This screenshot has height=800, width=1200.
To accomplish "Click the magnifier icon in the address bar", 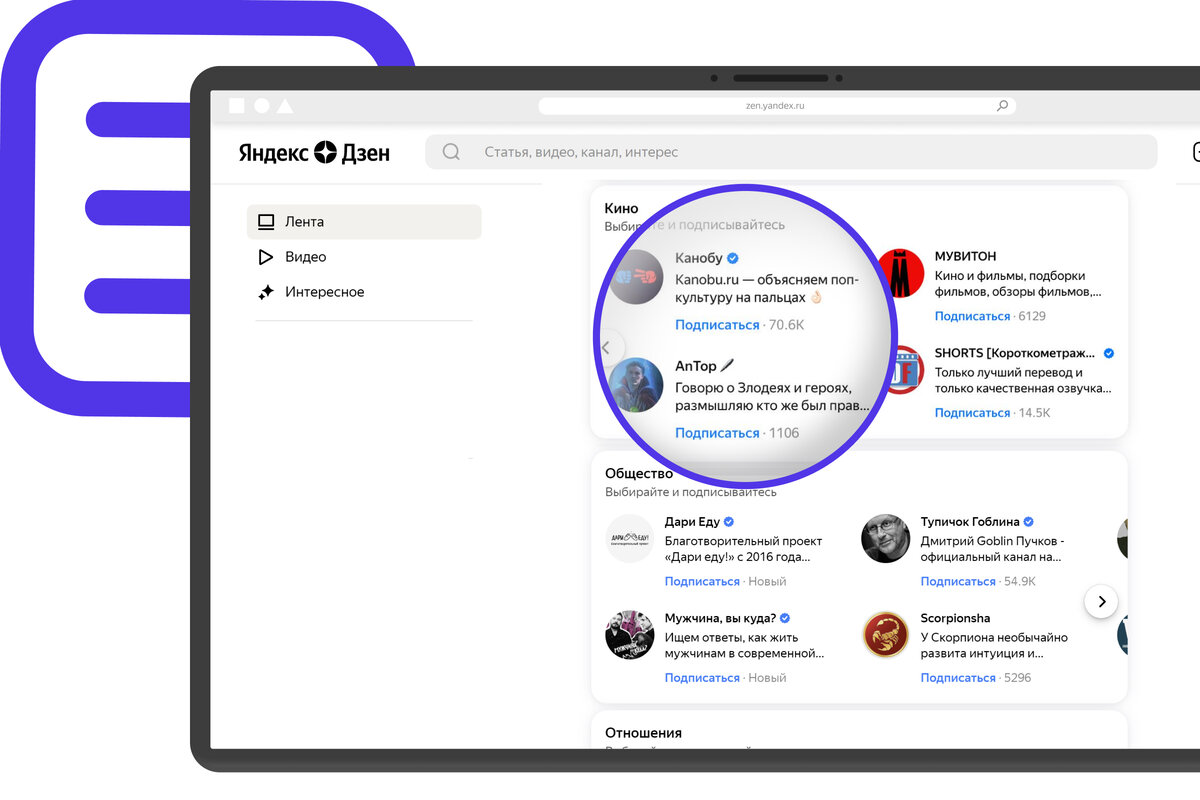I will point(1002,105).
